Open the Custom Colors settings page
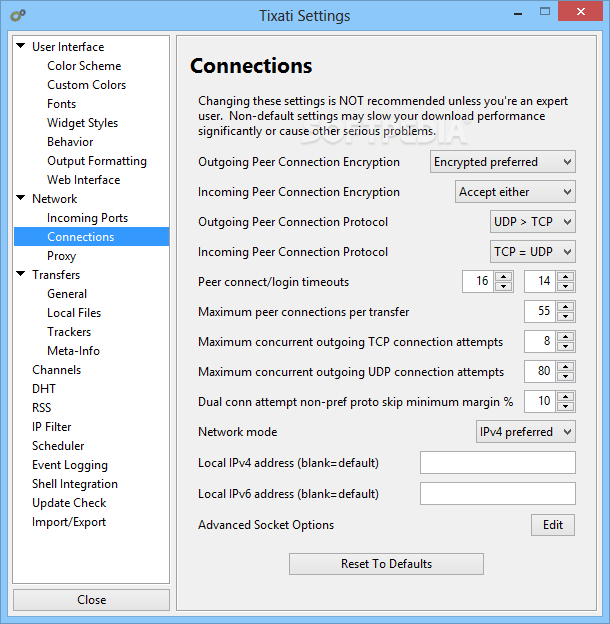This screenshot has height=624, width=610. [86, 85]
